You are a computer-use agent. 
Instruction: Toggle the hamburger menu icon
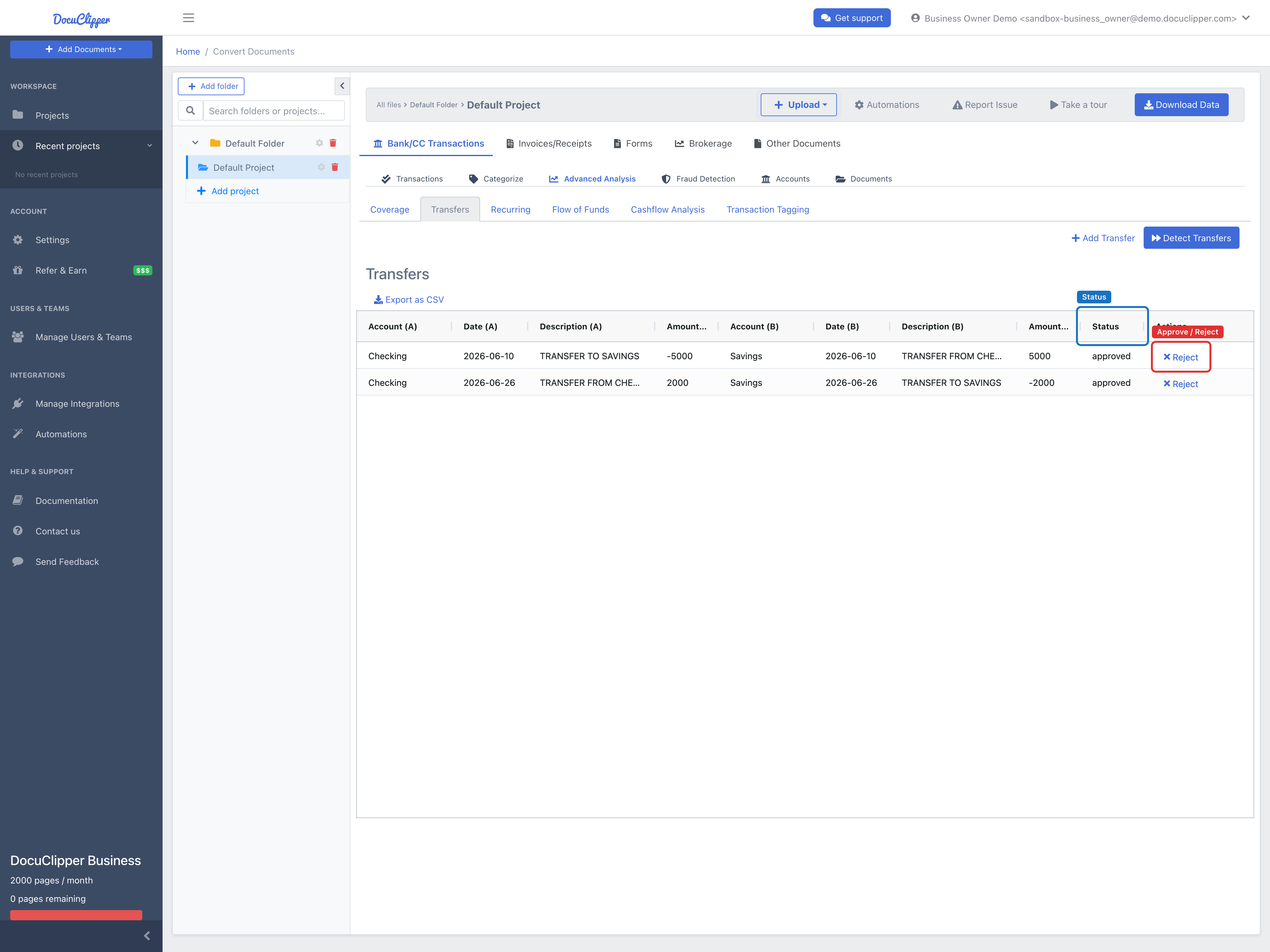188,18
